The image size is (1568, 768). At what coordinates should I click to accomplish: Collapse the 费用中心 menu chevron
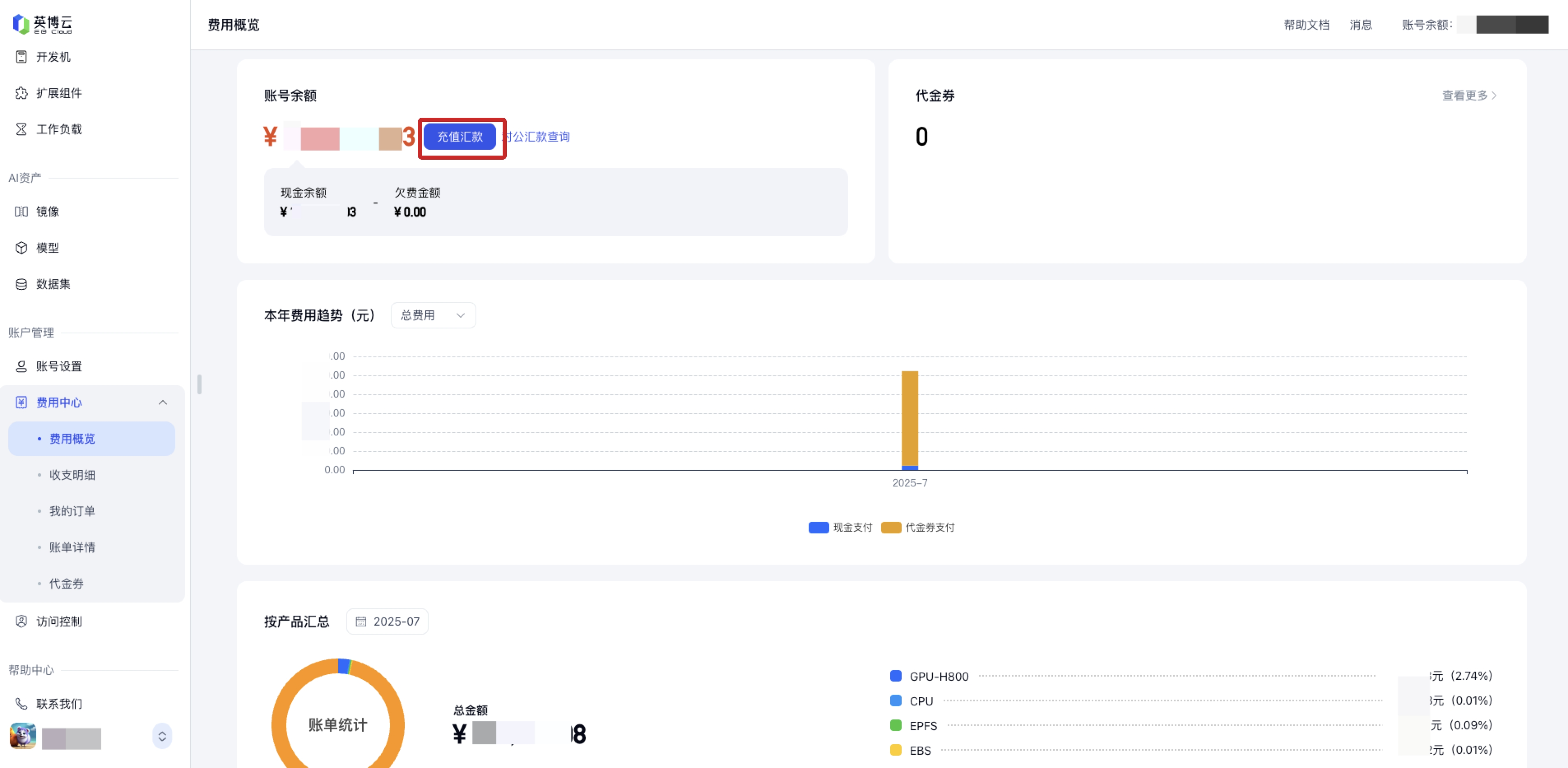(x=162, y=402)
